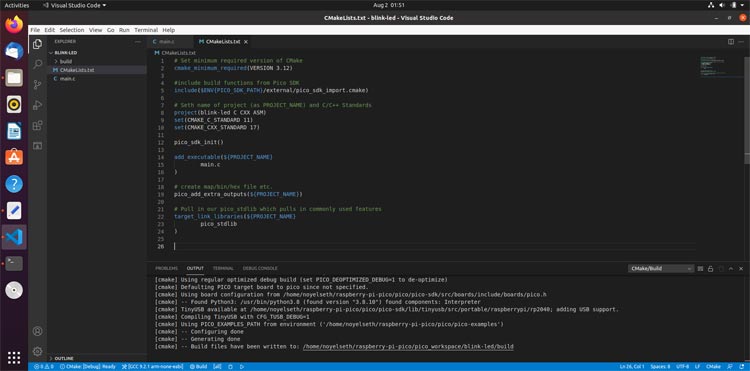Switch to the TERMINAL panel tab
Image resolution: width=750 pixels, height=371 pixels.
(223, 268)
